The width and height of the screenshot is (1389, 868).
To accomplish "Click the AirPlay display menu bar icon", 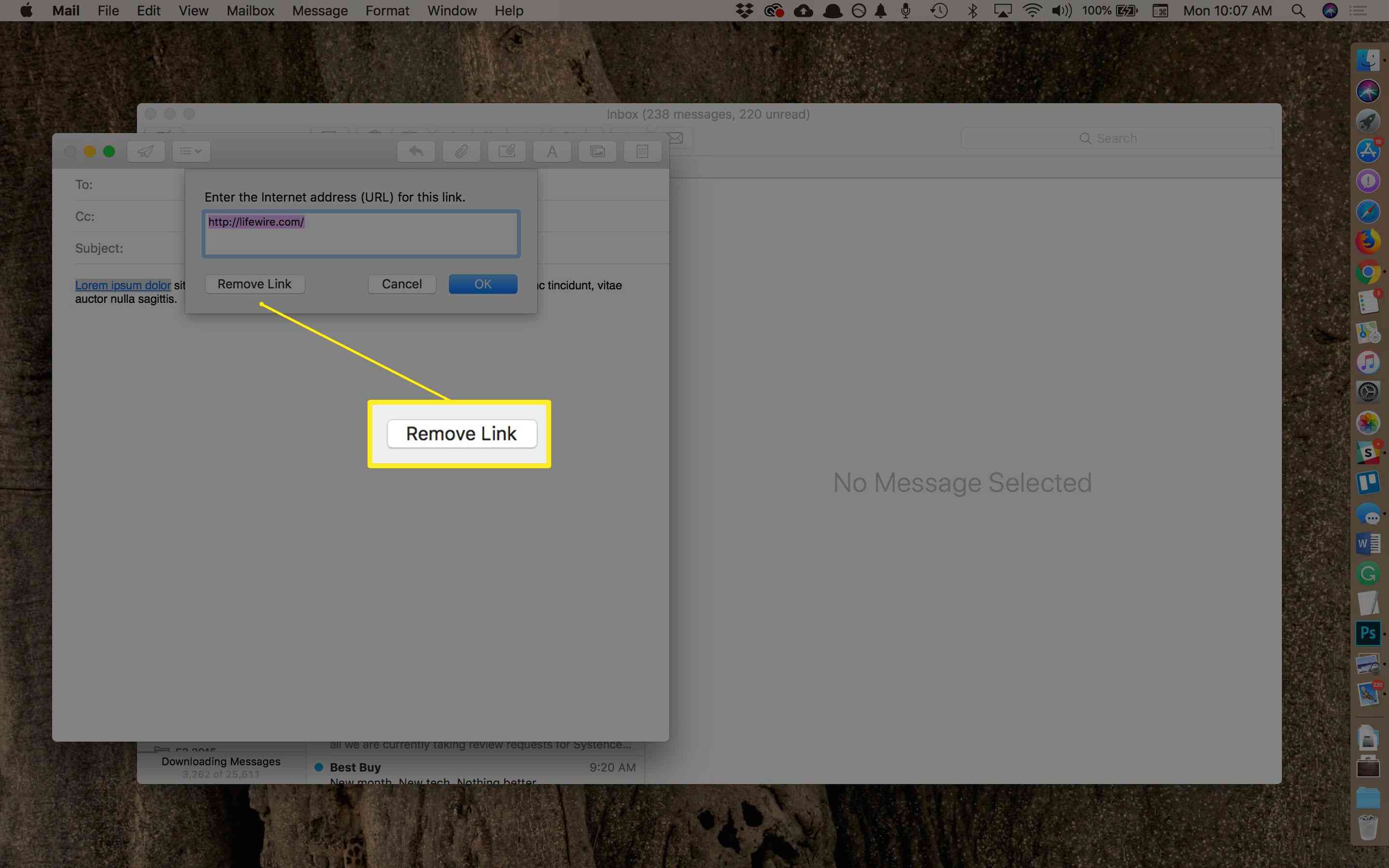I will pyautogui.click(x=1003, y=10).
